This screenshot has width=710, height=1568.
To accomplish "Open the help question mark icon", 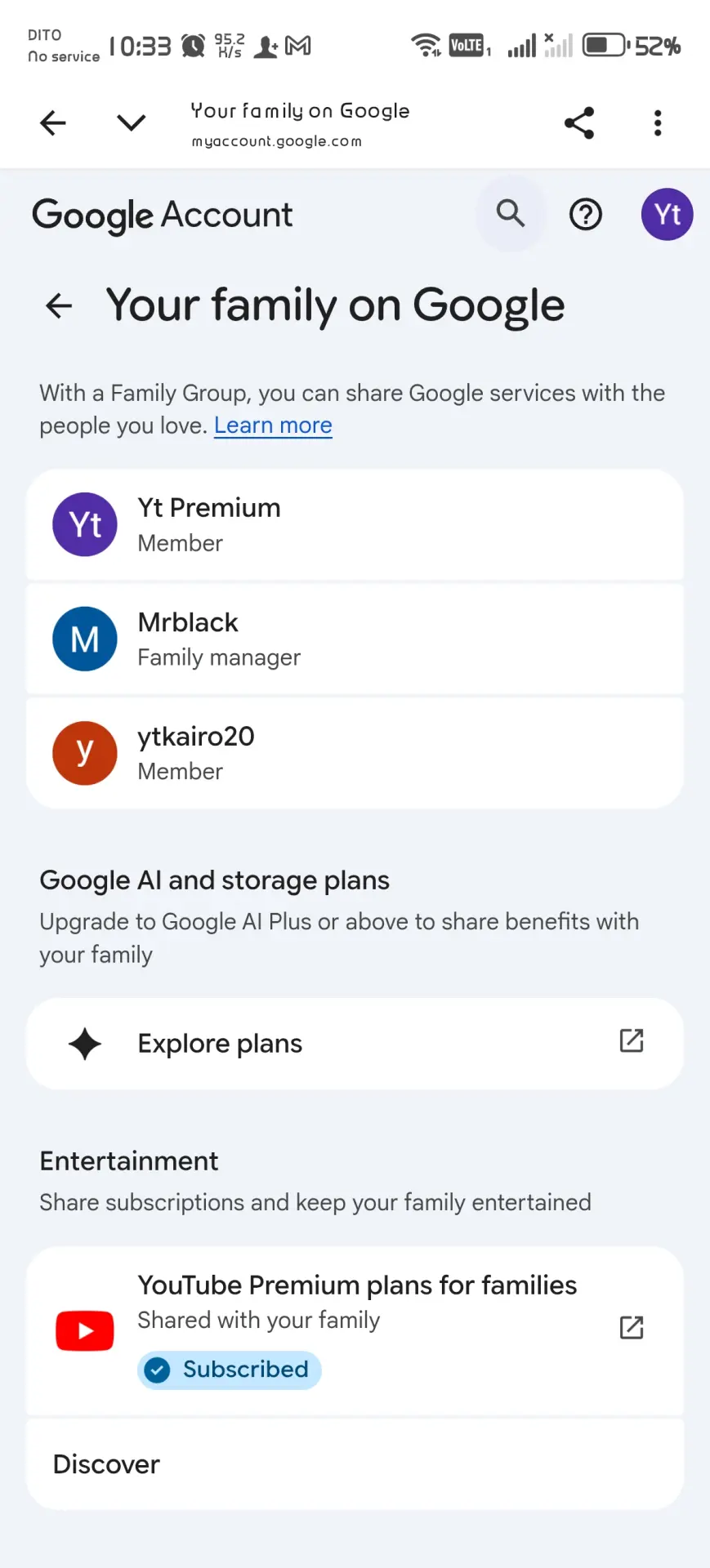I will (586, 215).
